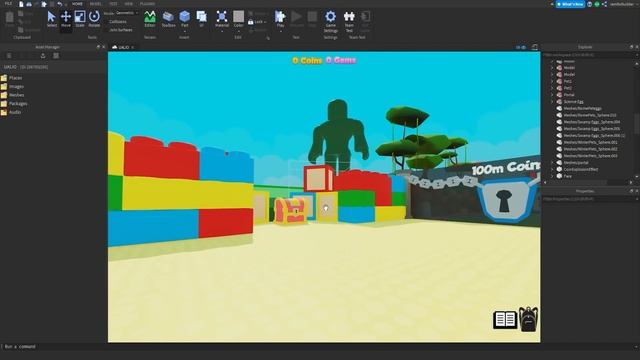Expand the Portal item in Explorer
Screen dimensions: 640x360
pyautogui.click(x=552, y=95)
